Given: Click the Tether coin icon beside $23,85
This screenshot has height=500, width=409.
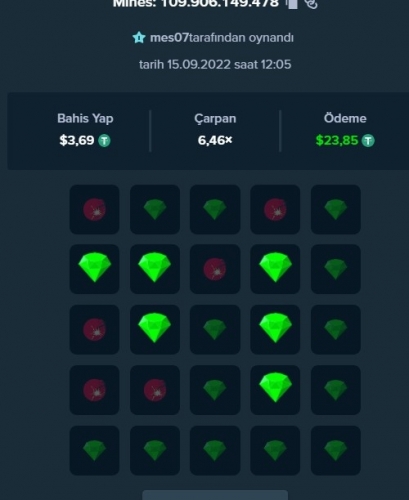Looking at the screenshot, I should click(x=368, y=141).
